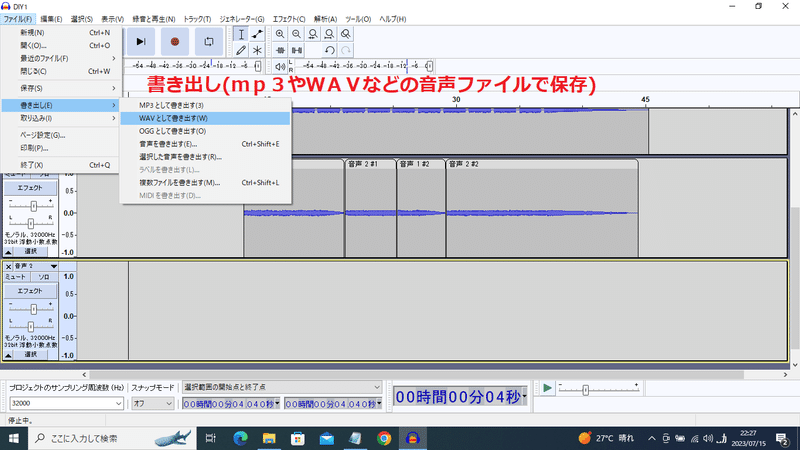This screenshot has width=800, height=450.
Task: Click the Skip to End transport button
Action: click(140, 41)
